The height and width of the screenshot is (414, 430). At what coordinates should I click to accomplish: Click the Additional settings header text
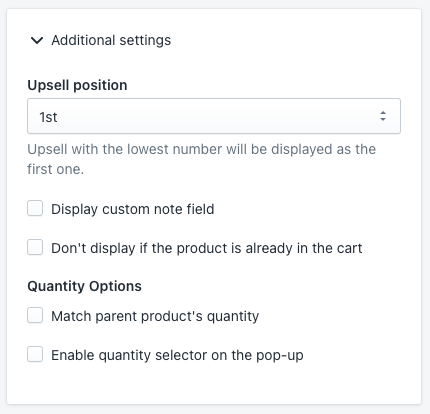pyautogui.click(x=111, y=40)
